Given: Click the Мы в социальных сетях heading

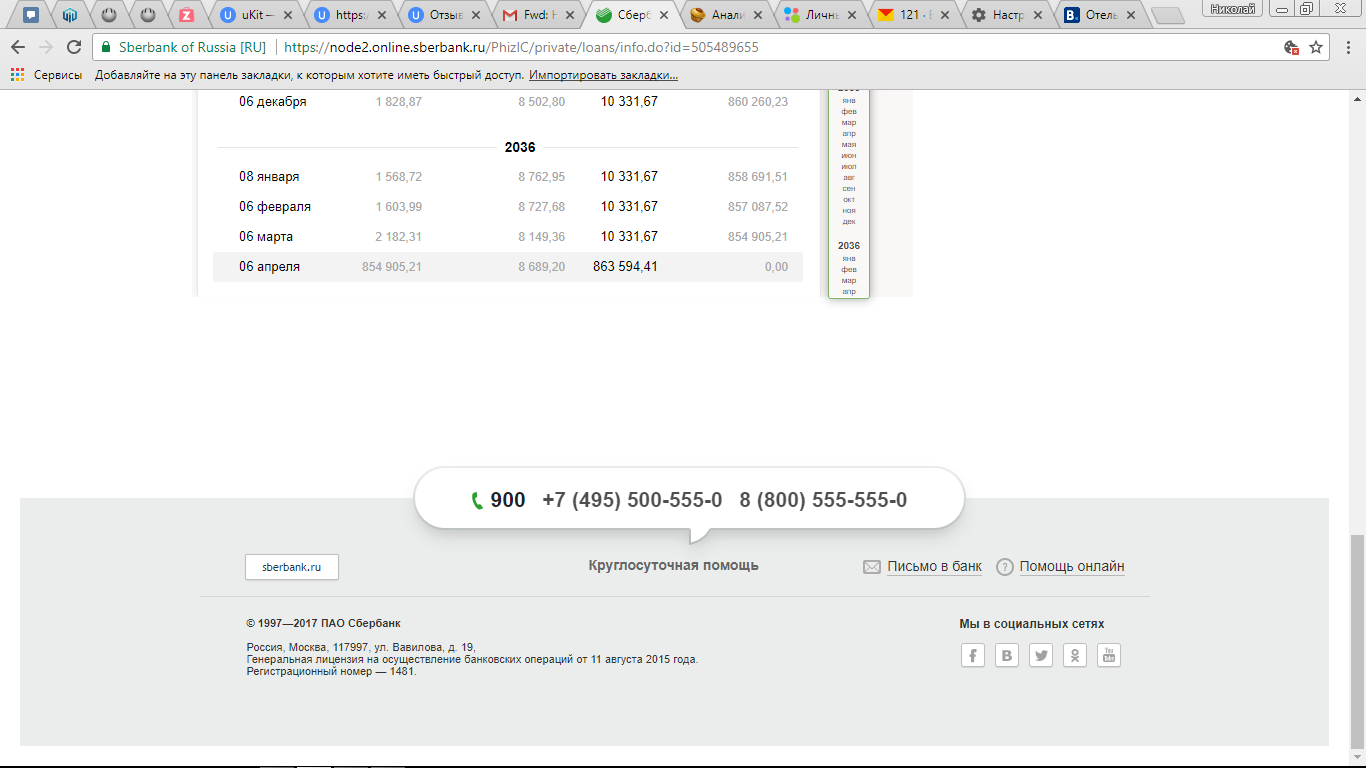Looking at the screenshot, I should (x=1032, y=624).
